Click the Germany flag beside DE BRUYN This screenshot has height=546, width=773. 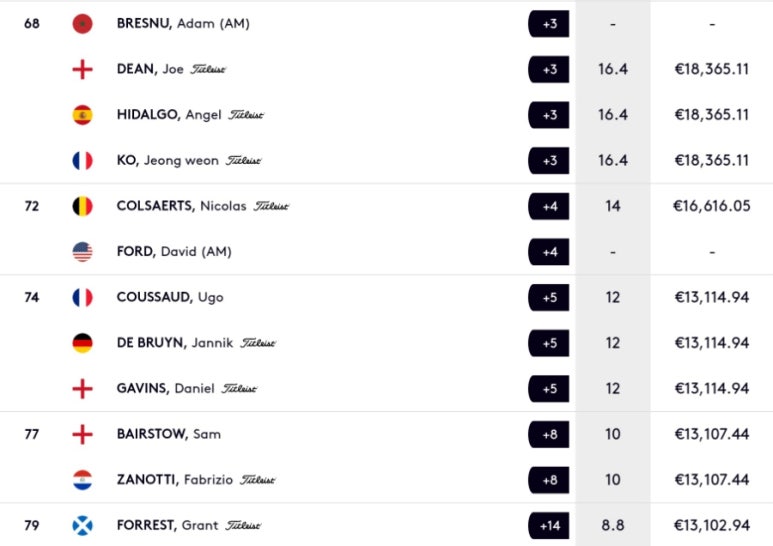click(x=82, y=343)
